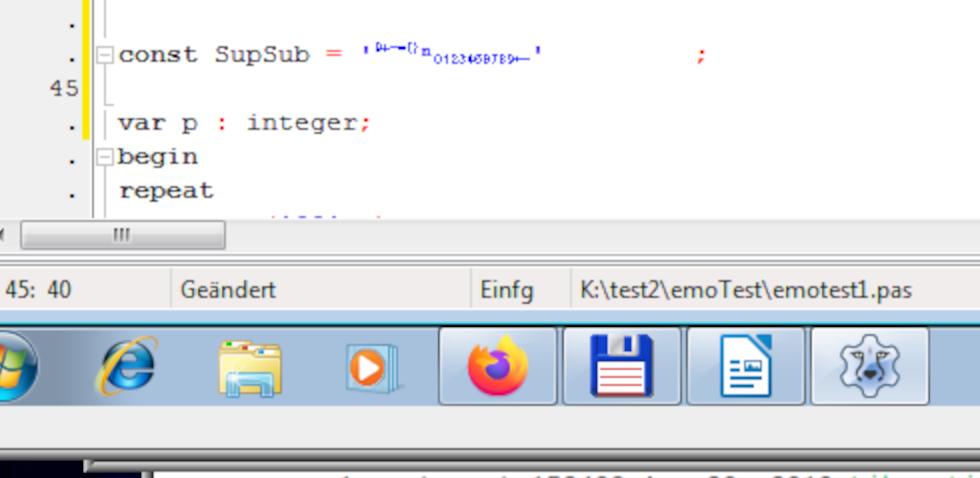Screen dimensions: 980x478
Task: Place cursor on 'var p' text
Action: [x=158, y=124]
